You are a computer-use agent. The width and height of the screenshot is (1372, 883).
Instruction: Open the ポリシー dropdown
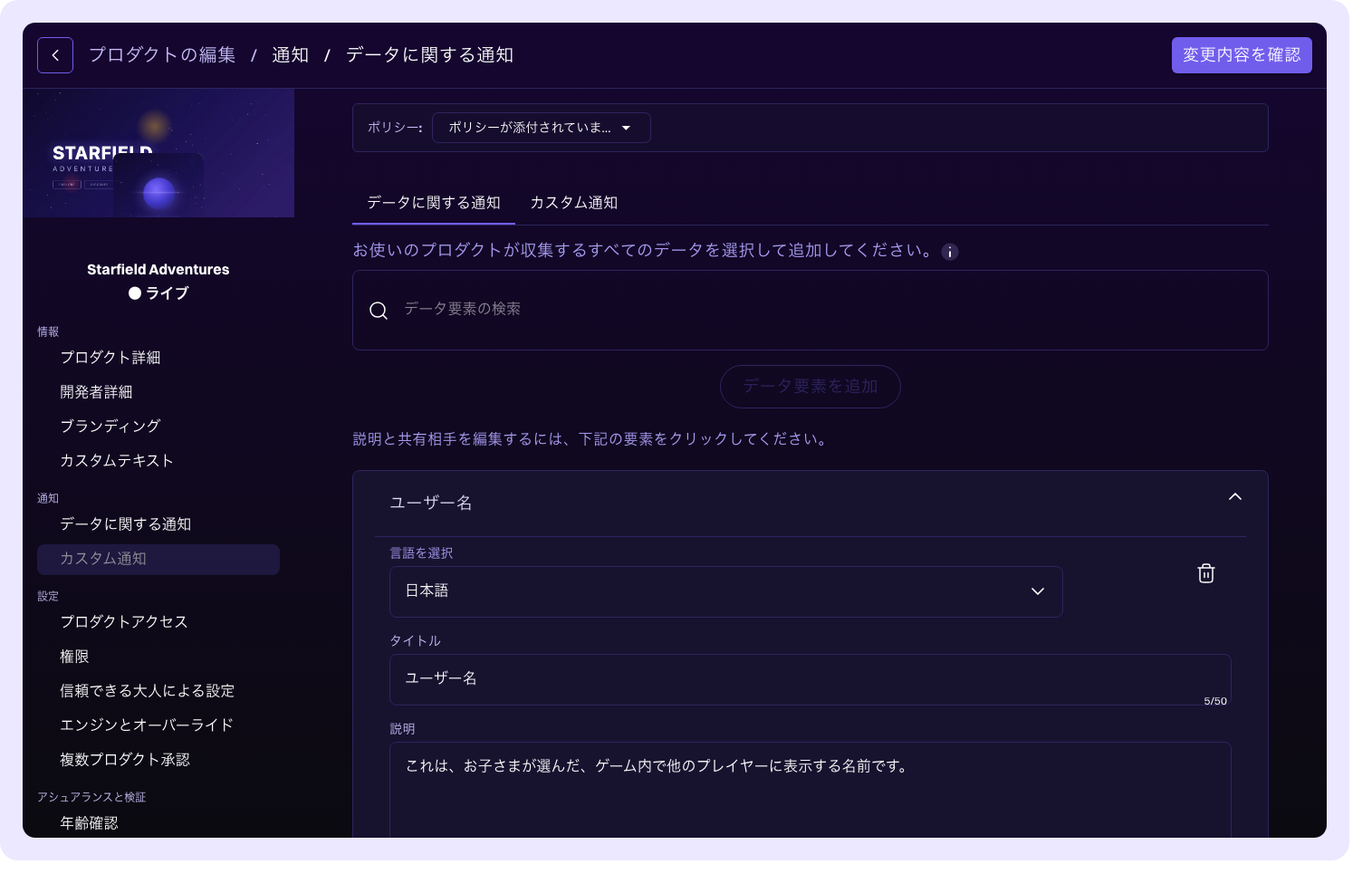[542, 128]
